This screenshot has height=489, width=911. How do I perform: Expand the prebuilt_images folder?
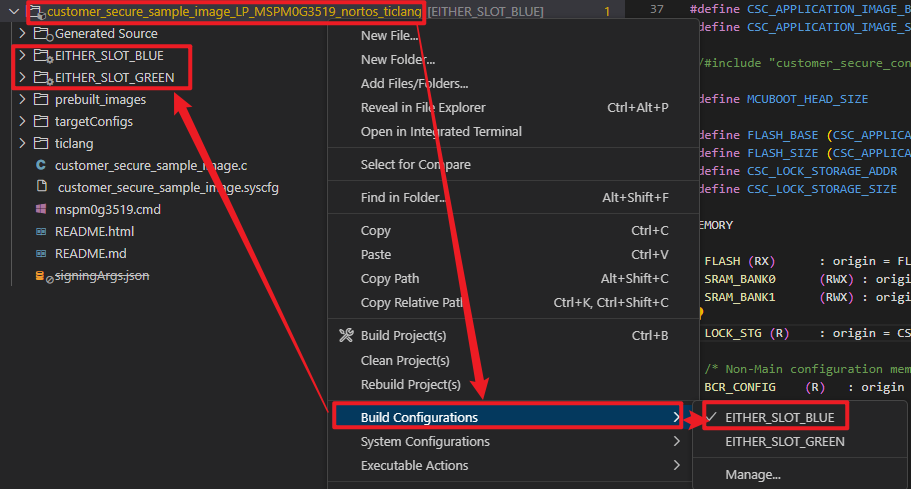[22, 100]
